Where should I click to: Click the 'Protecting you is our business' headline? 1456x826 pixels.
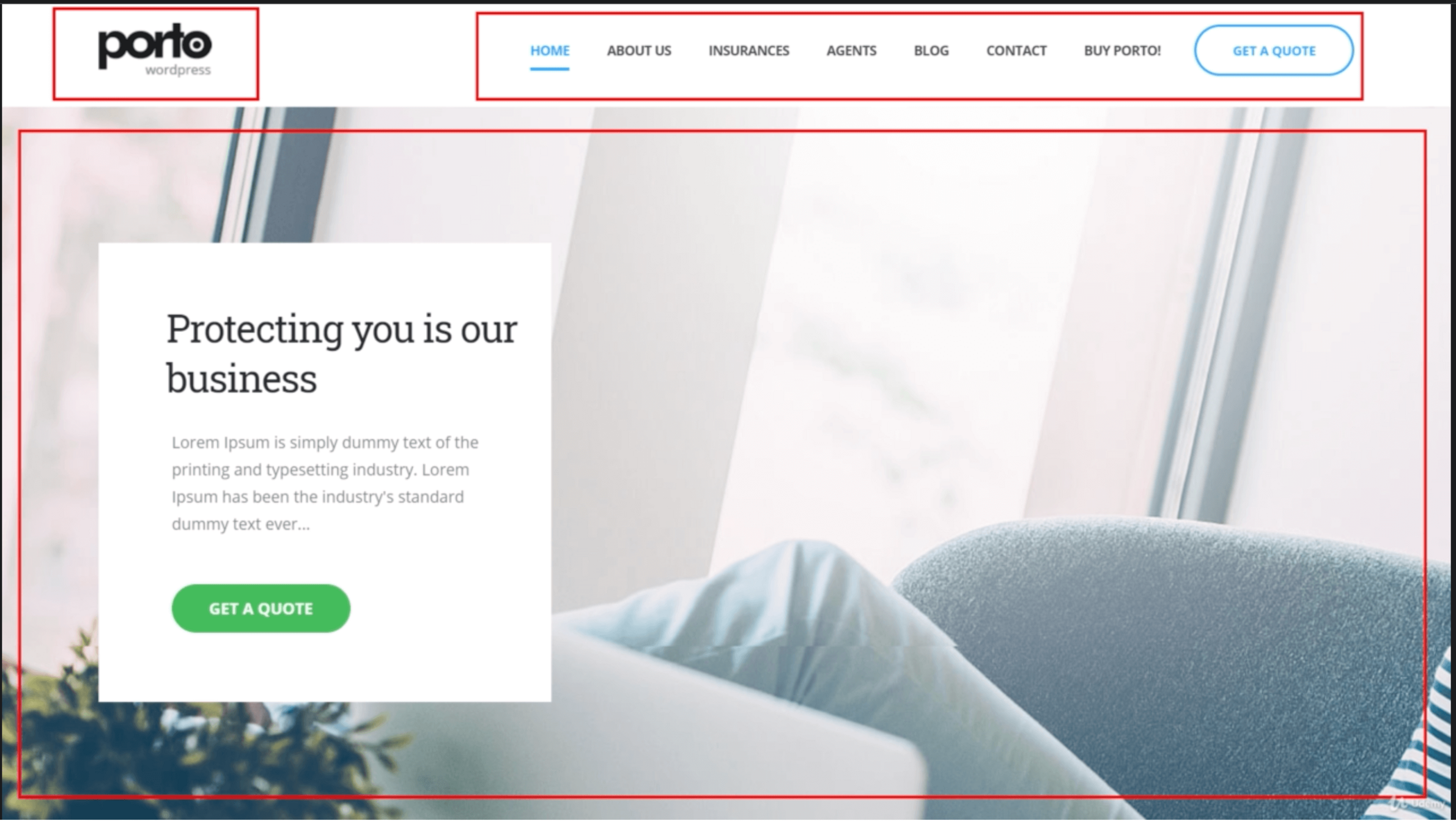[341, 353]
